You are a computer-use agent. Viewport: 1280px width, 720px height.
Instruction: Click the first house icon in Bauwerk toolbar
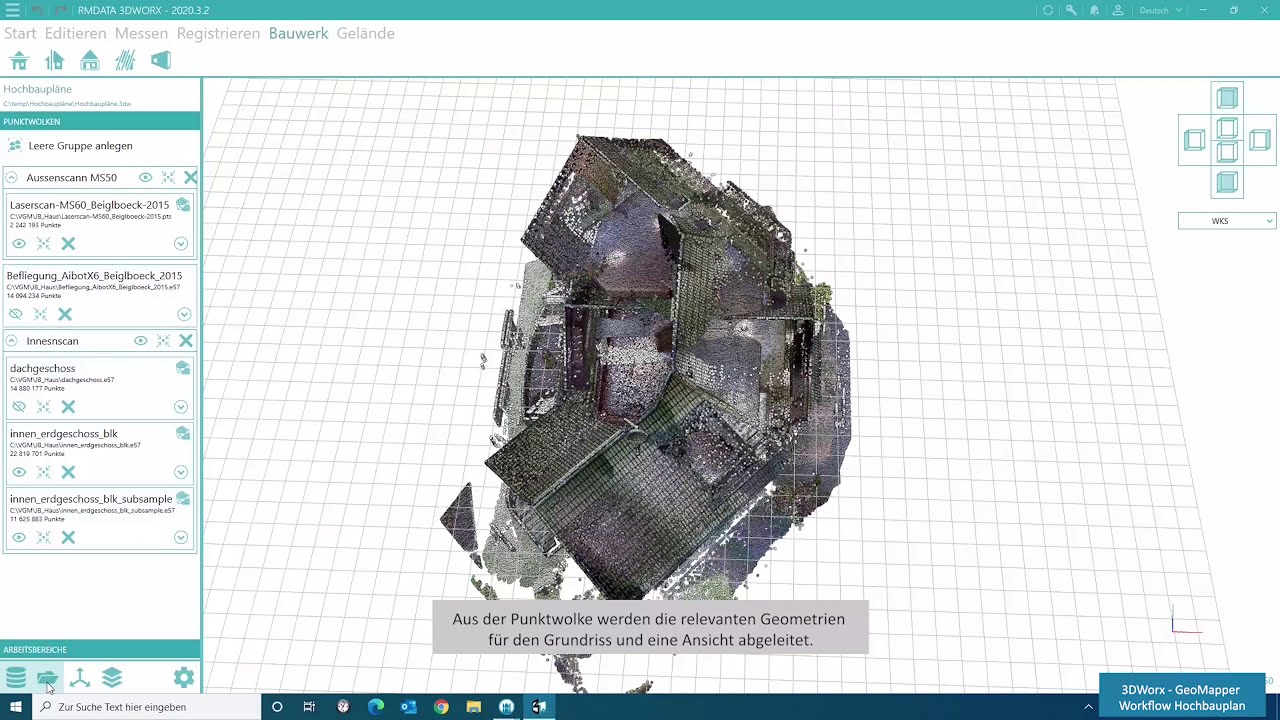click(19, 61)
